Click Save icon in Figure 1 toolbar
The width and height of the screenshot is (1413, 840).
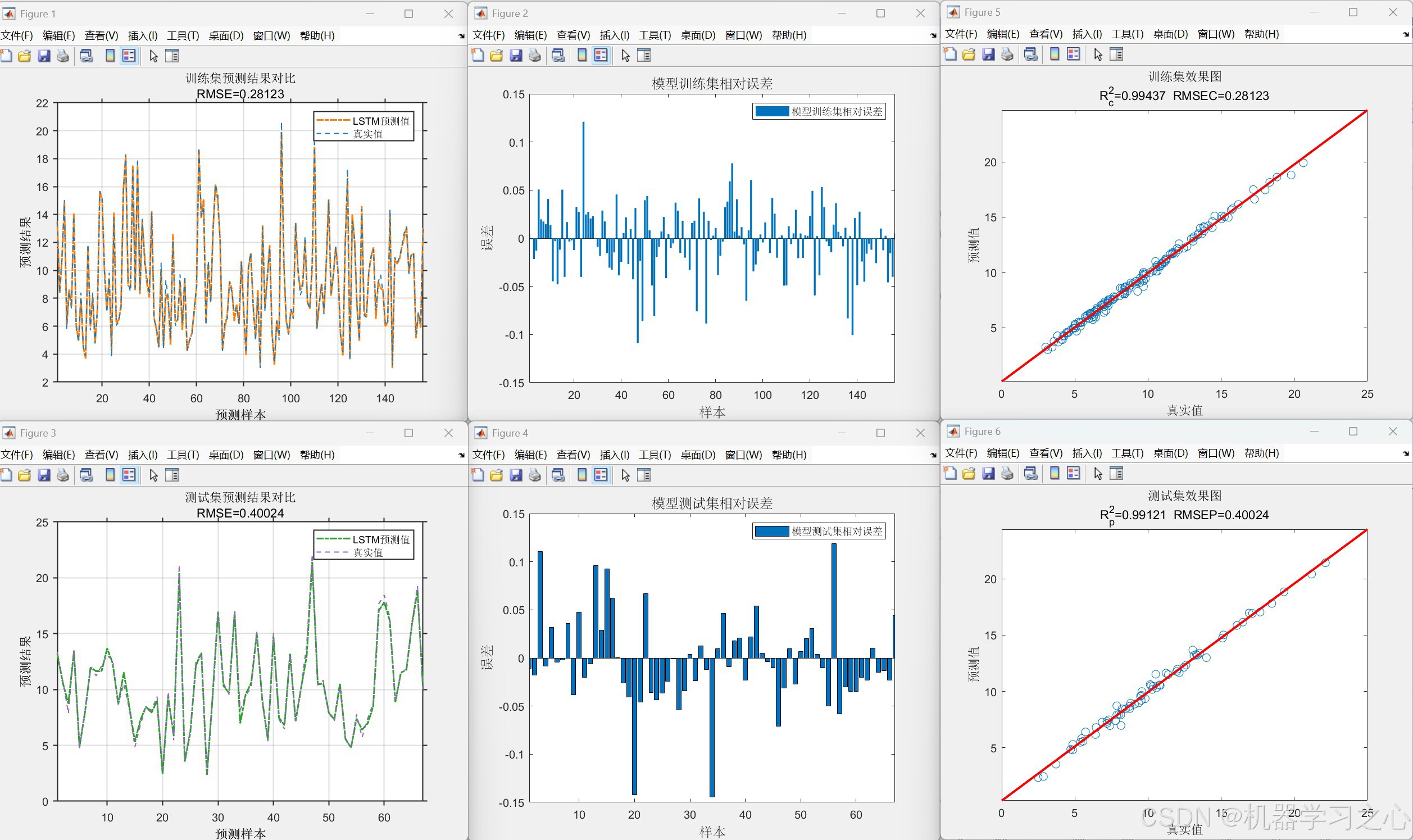click(44, 56)
